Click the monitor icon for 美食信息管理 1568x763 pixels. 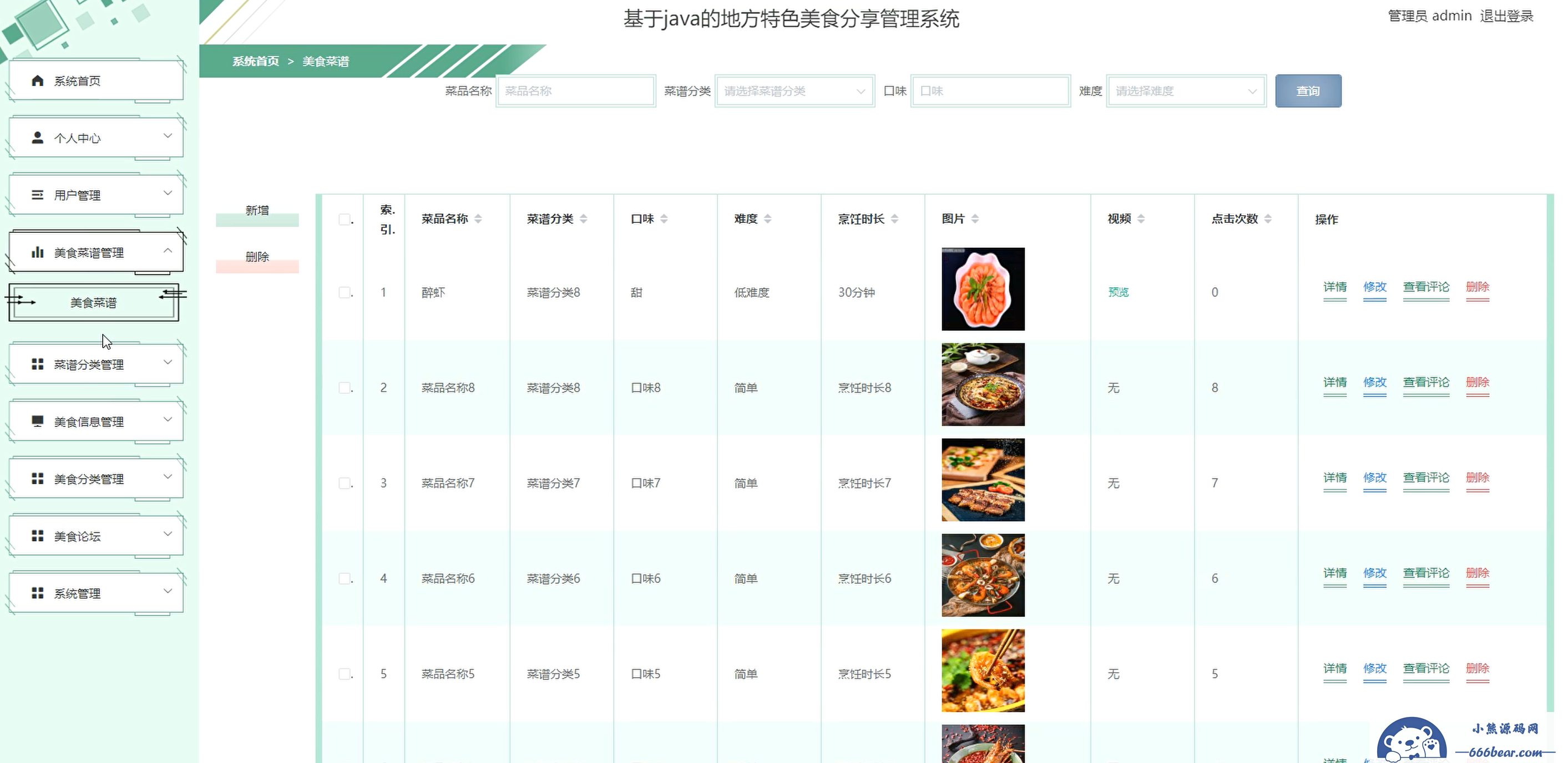tap(37, 421)
